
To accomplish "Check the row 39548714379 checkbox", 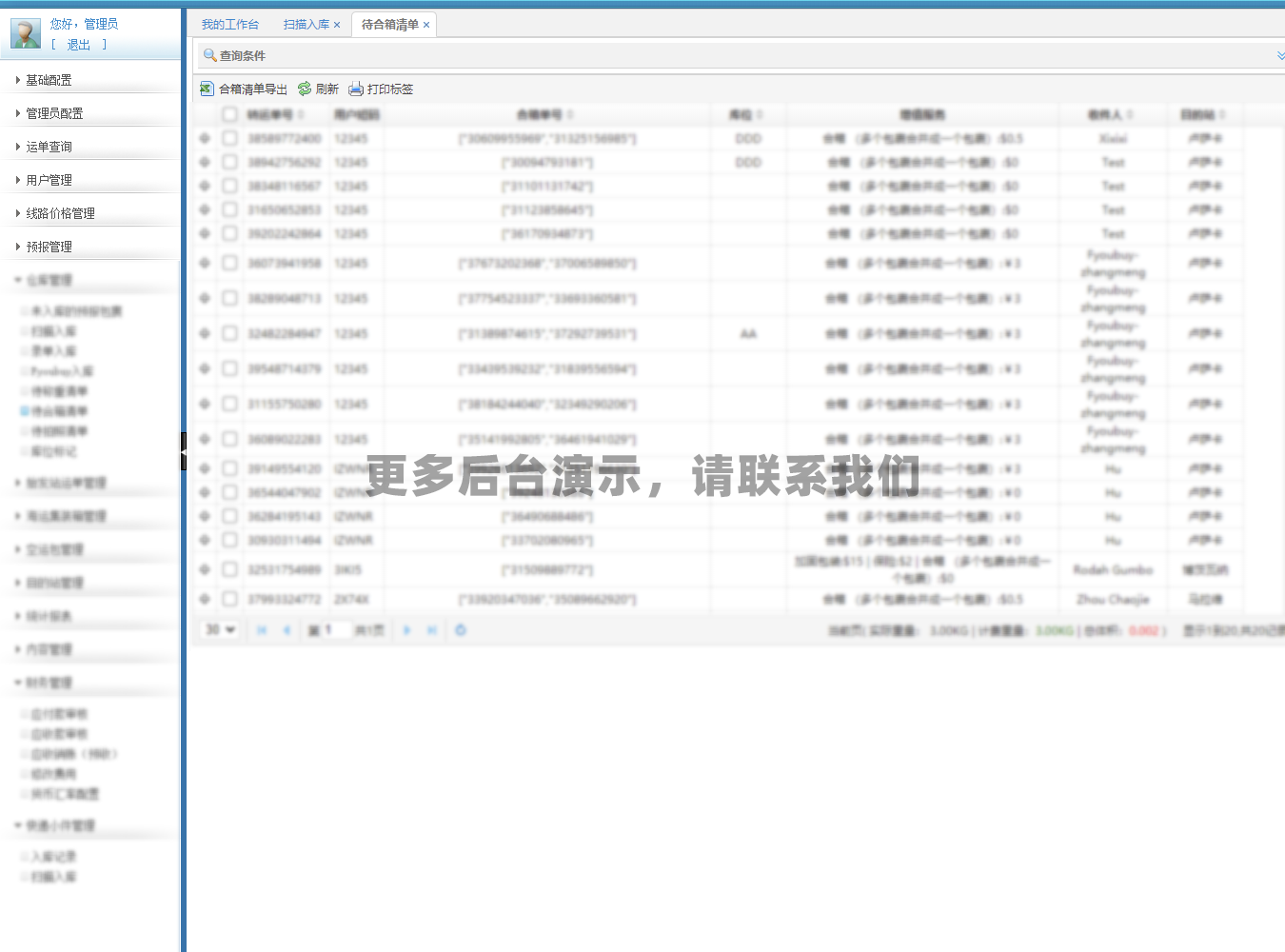I will [229, 368].
